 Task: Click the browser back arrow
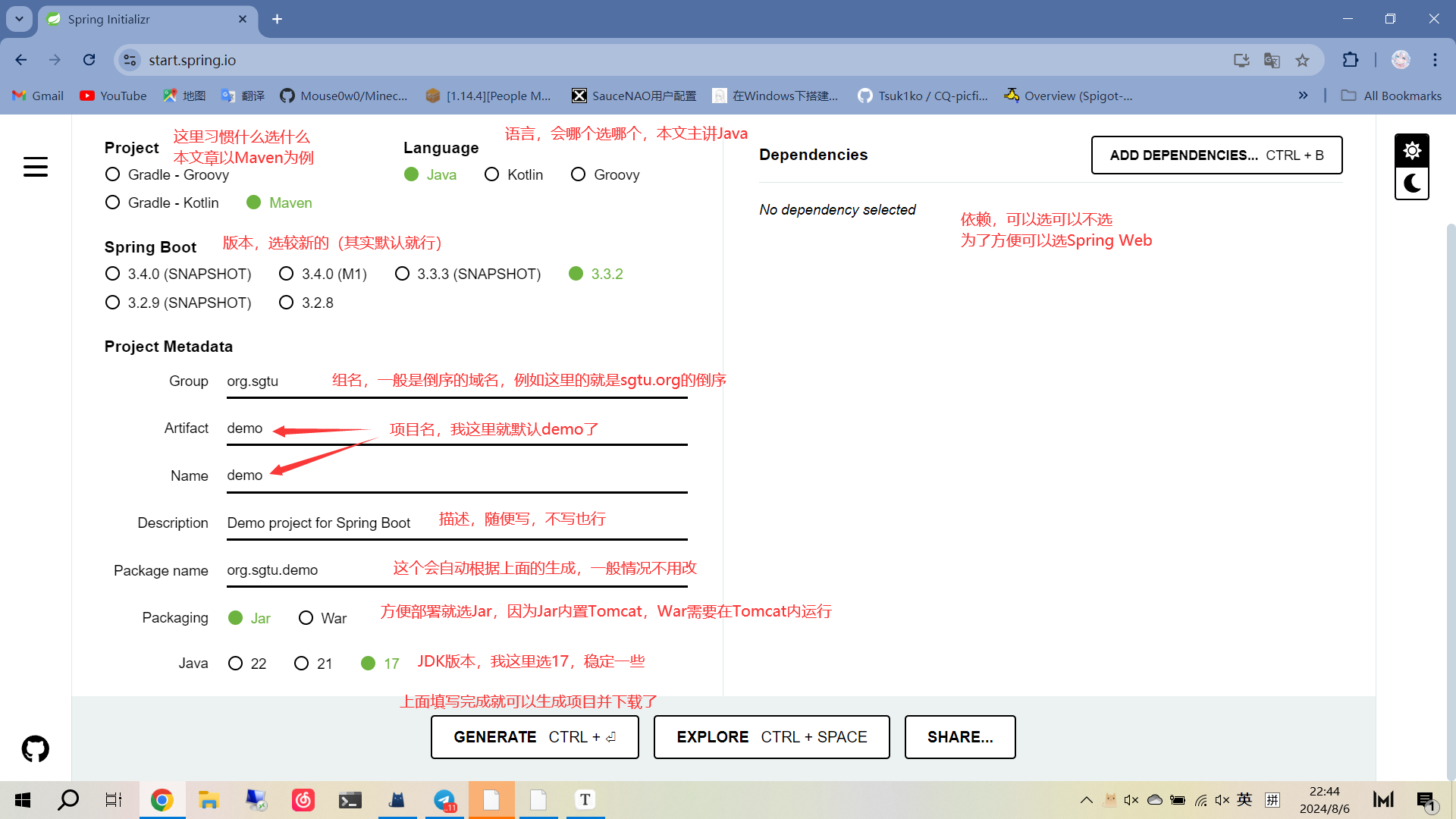click(x=21, y=60)
